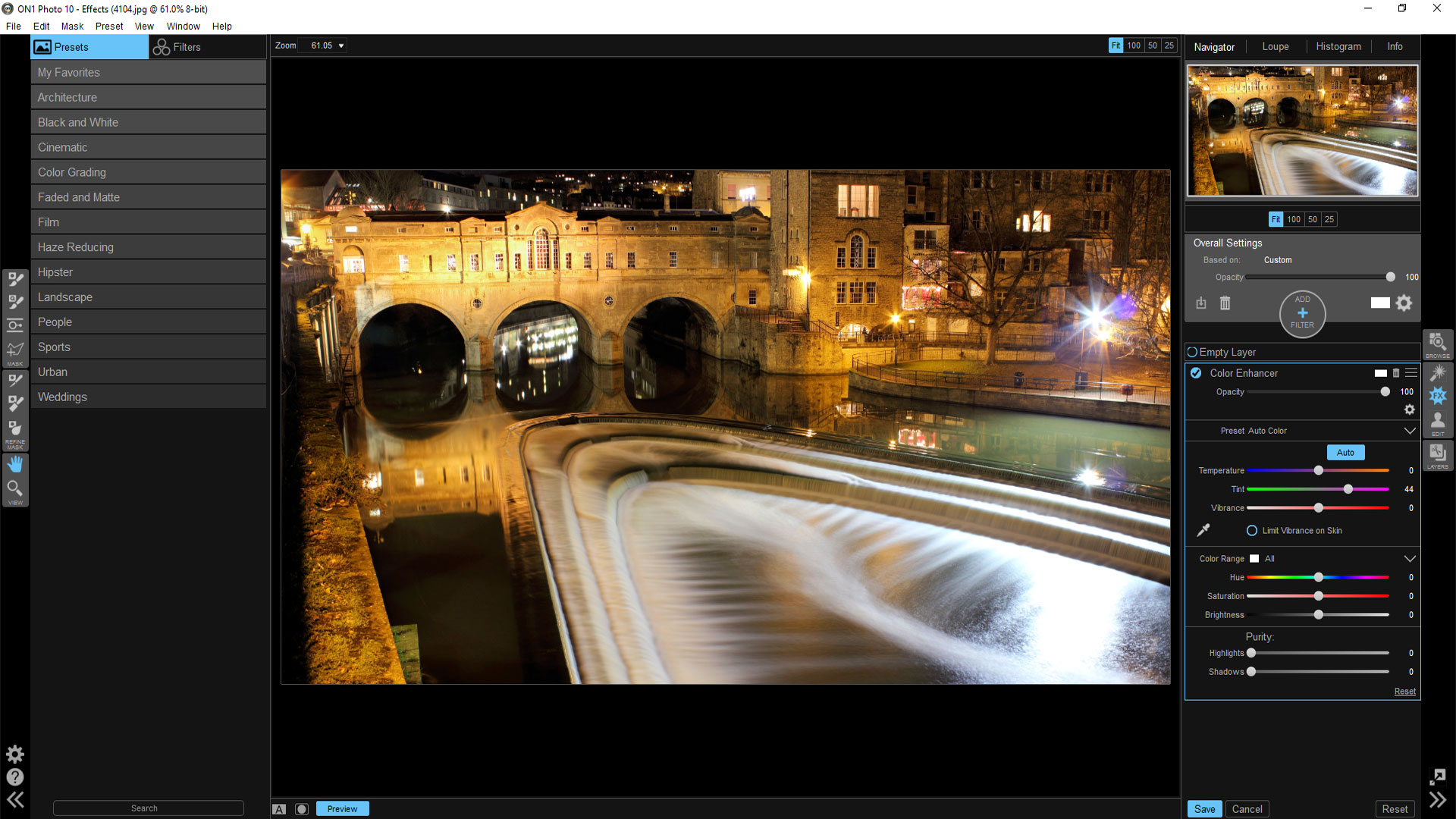The height and width of the screenshot is (819, 1456).
Task: Open the Color Range All dropdown
Action: (1409, 559)
